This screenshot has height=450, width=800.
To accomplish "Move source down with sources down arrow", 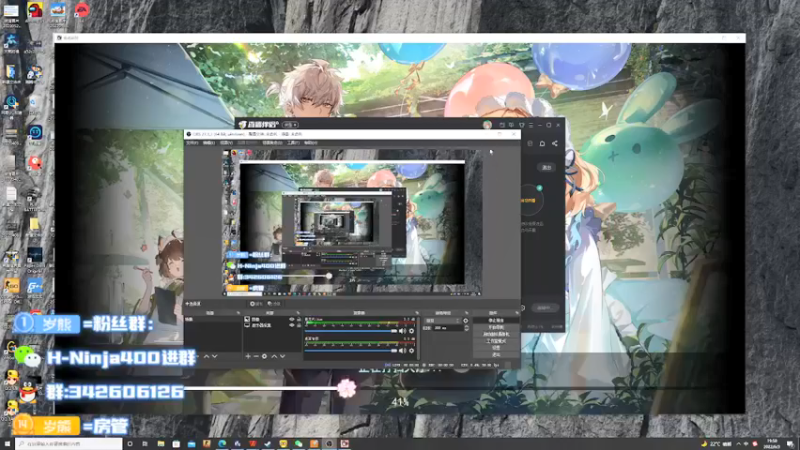I will 283,356.
